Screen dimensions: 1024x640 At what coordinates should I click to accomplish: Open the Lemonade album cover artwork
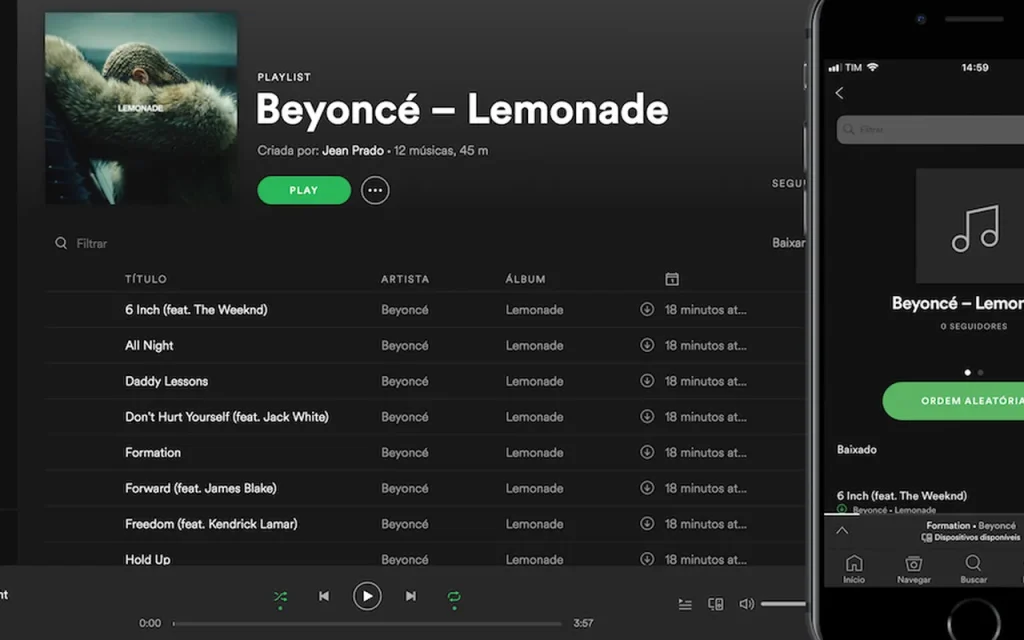click(x=141, y=108)
